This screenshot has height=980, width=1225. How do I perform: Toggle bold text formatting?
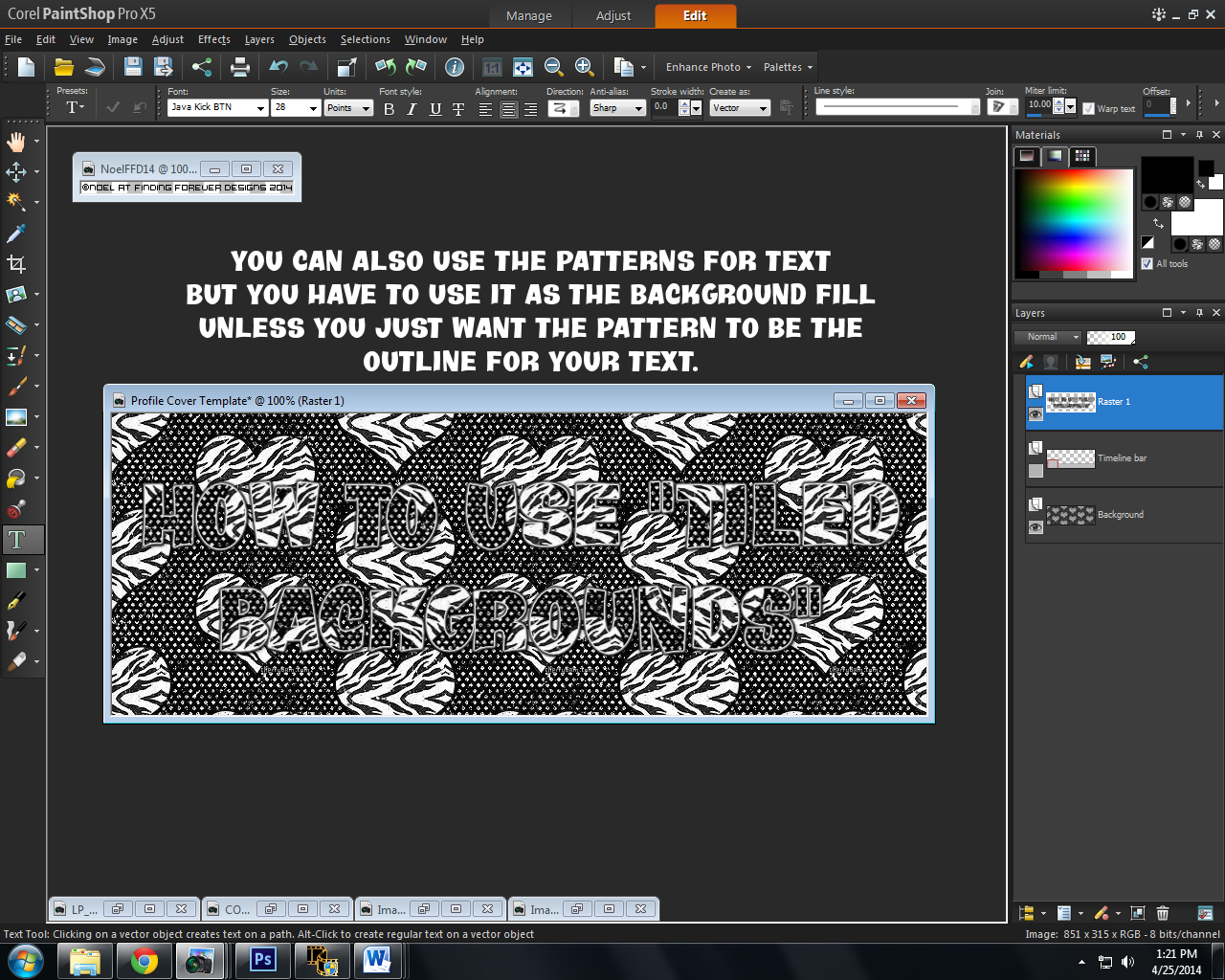(389, 109)
